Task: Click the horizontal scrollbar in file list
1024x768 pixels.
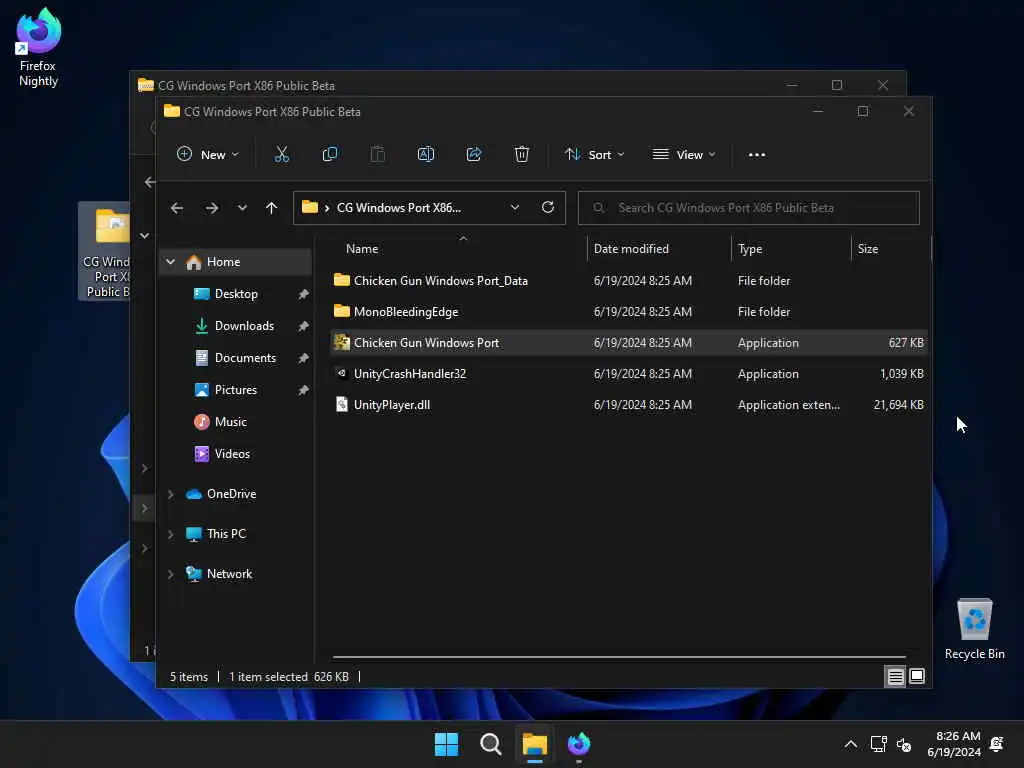Action: (x=619, y=657)
